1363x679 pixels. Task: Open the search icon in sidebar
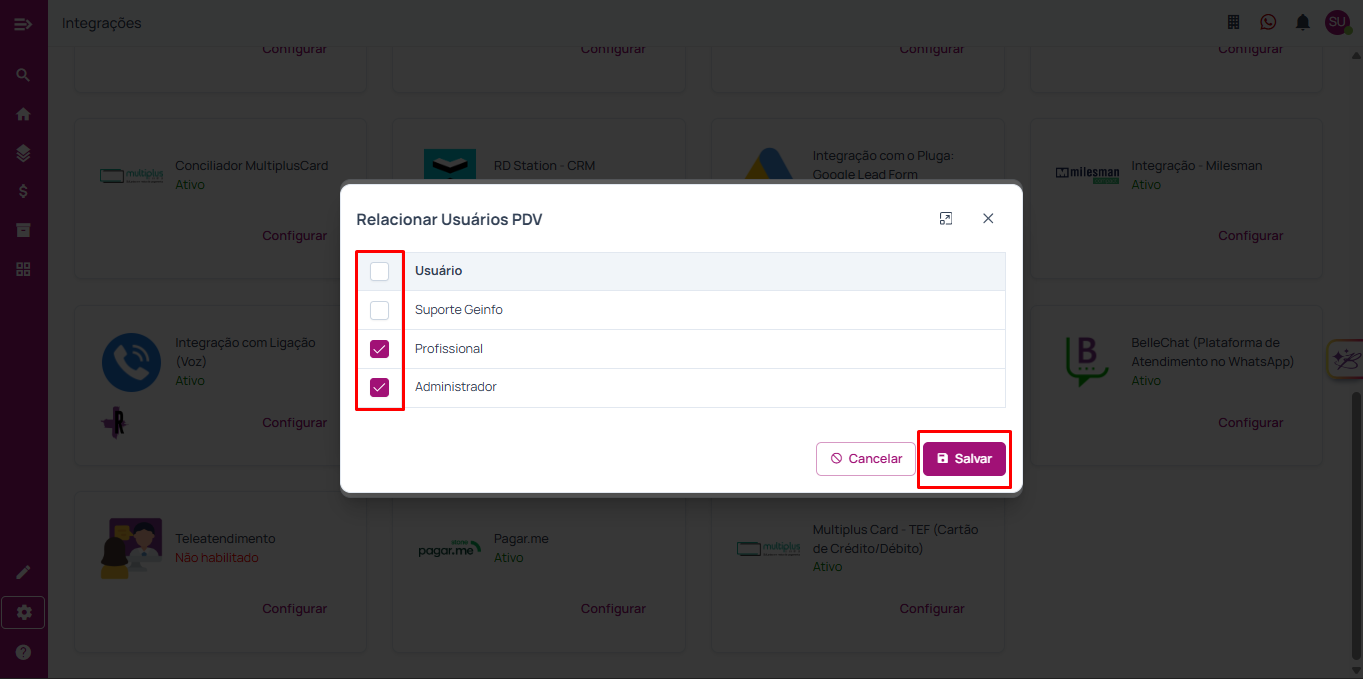(23, 75)
